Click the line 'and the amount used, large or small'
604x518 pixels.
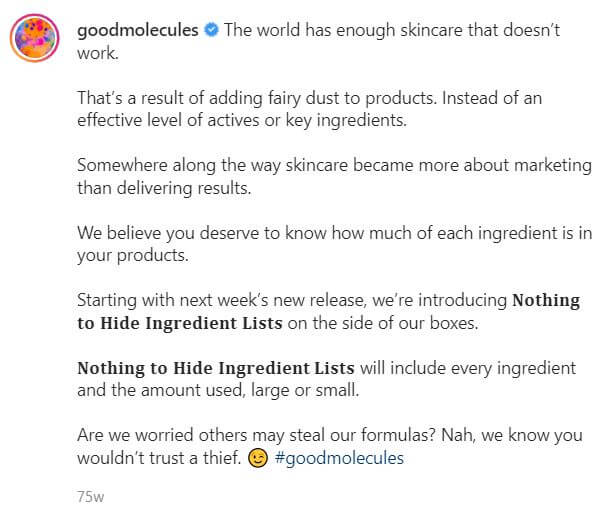click(218, 391)
